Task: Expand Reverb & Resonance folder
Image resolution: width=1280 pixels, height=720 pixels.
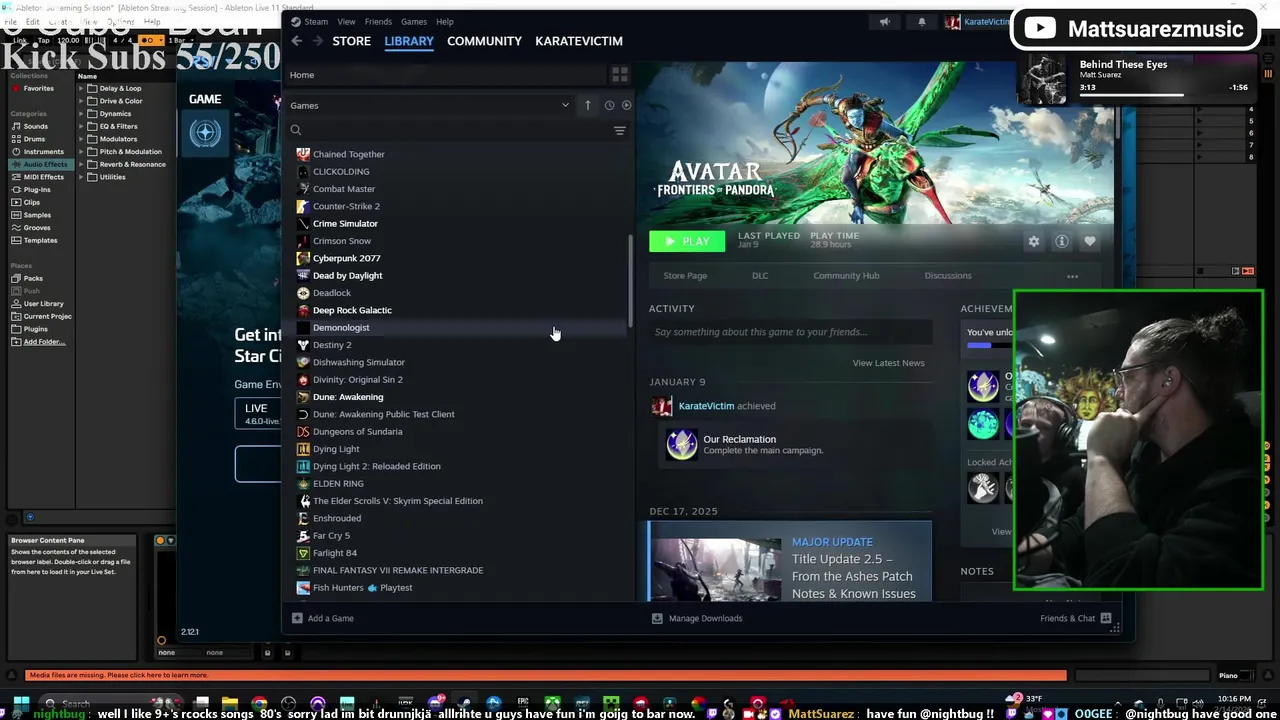Action: point(82,165)
